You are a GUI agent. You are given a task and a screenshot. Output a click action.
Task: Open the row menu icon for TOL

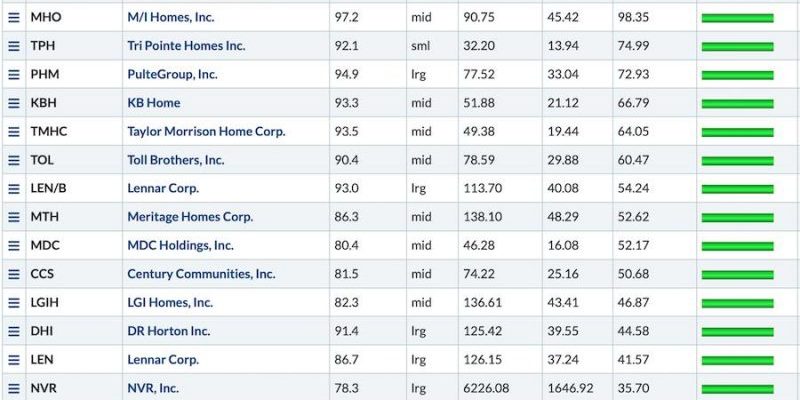[x=14, y=160]
